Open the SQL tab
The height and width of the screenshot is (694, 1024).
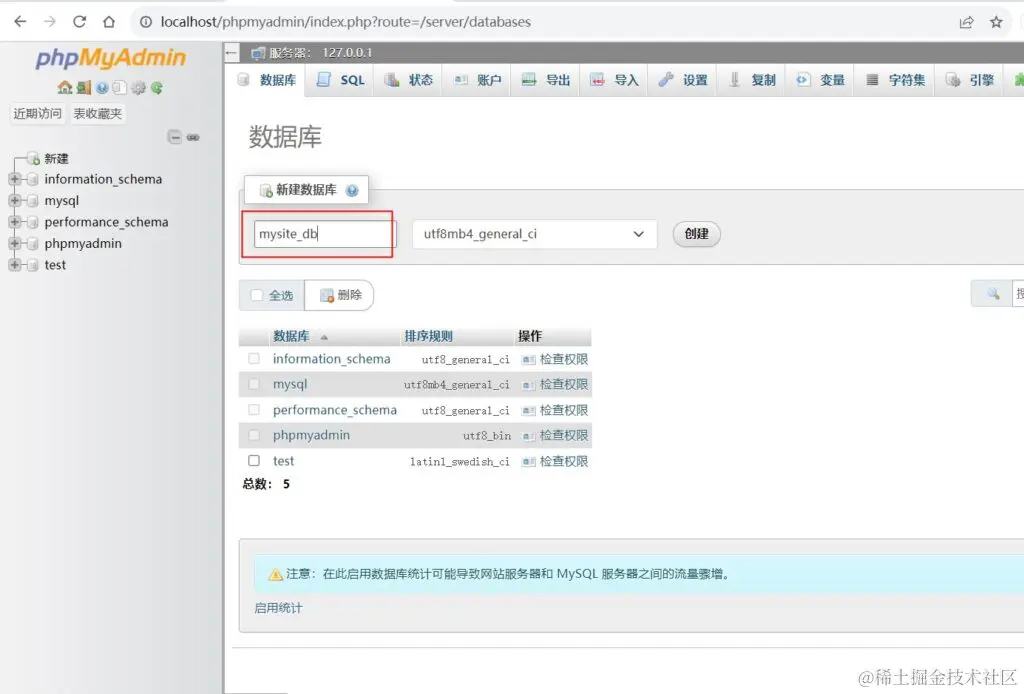[x=340, y=80]
